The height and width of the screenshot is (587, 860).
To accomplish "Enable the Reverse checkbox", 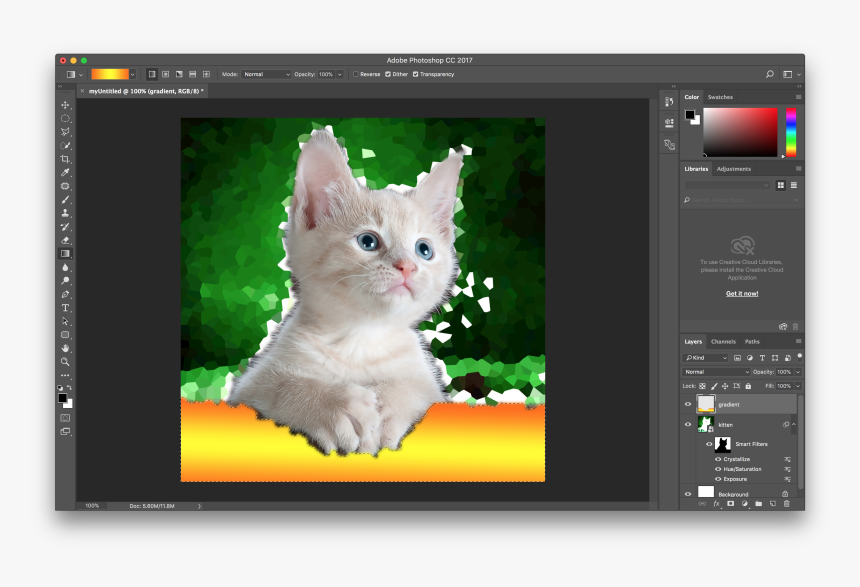I will pyautogui.click(x=356, y=74).
